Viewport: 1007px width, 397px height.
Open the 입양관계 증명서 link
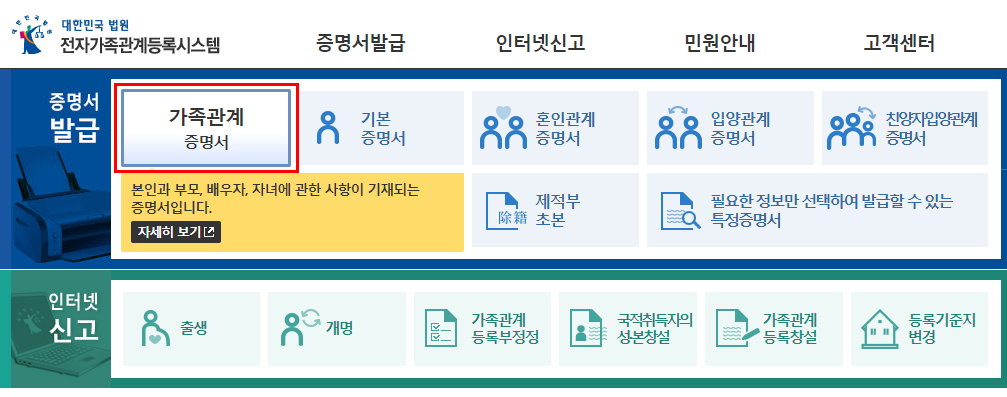[x=740, y=128]
